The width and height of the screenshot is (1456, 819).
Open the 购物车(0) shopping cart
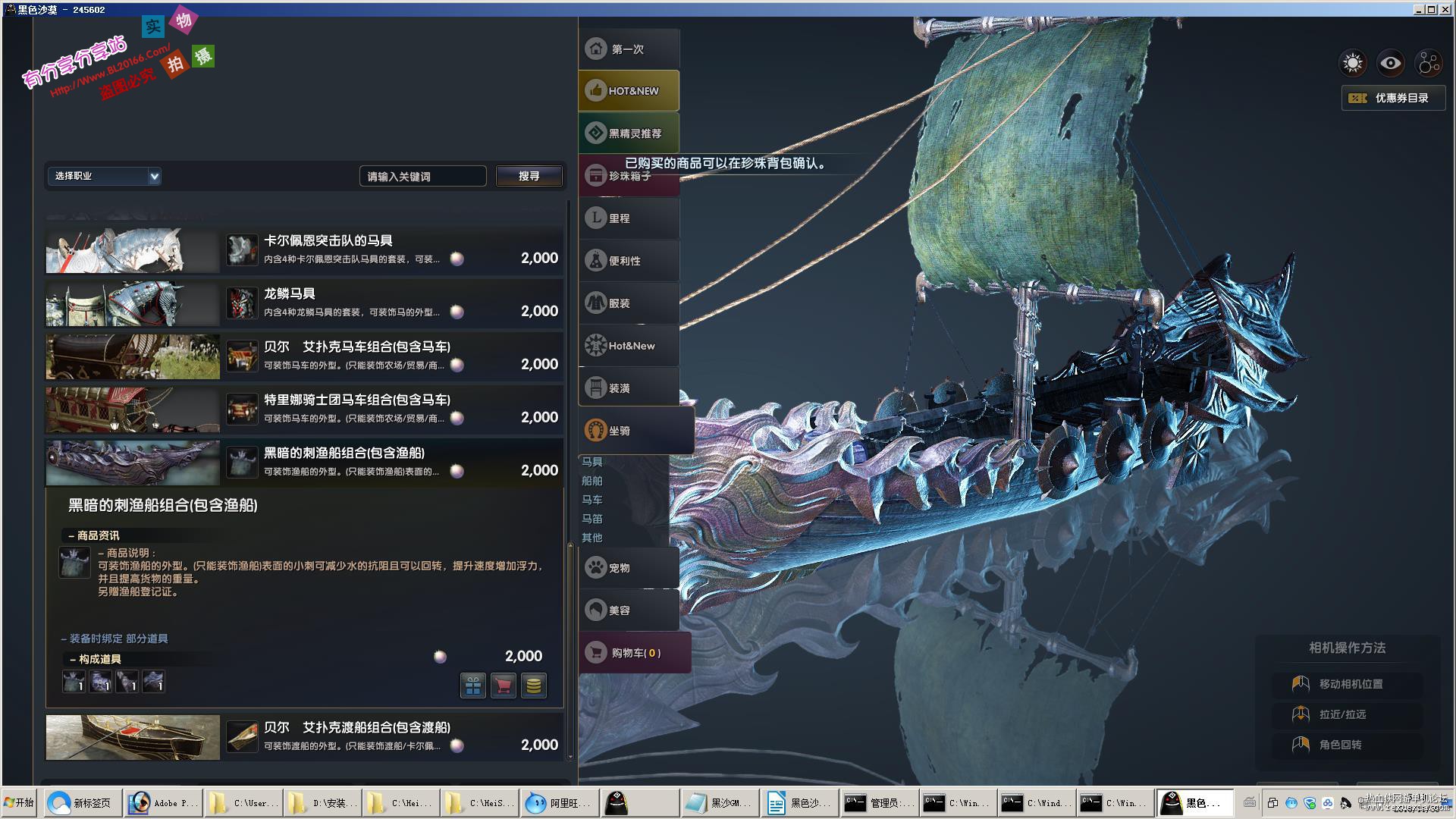[x=635, y=653]
